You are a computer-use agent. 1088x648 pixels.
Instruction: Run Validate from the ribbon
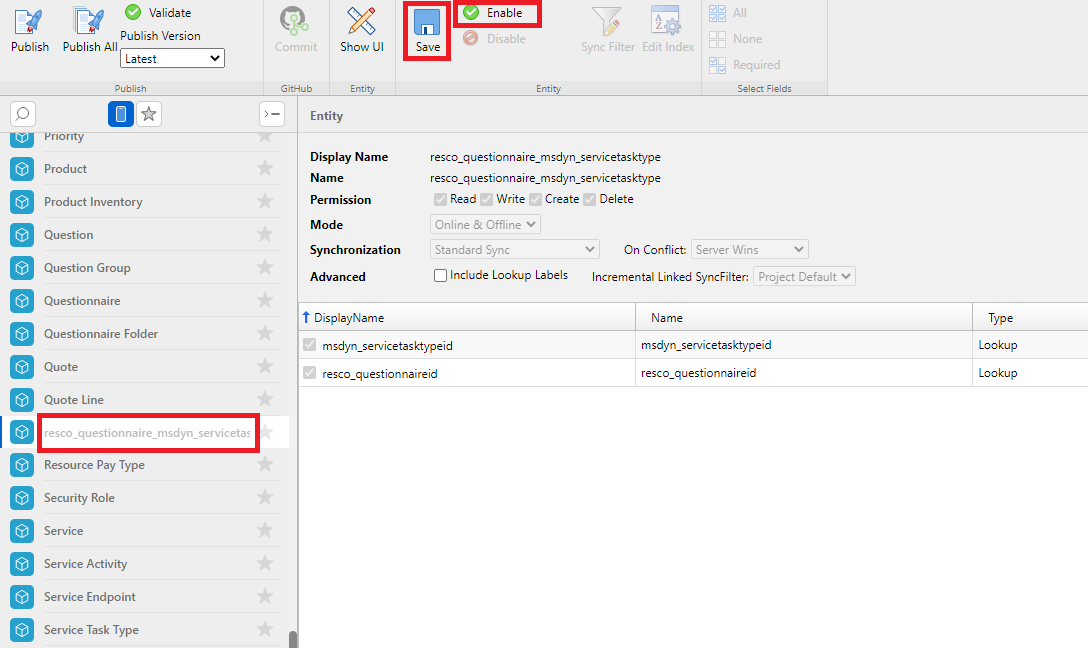point(158,12)
